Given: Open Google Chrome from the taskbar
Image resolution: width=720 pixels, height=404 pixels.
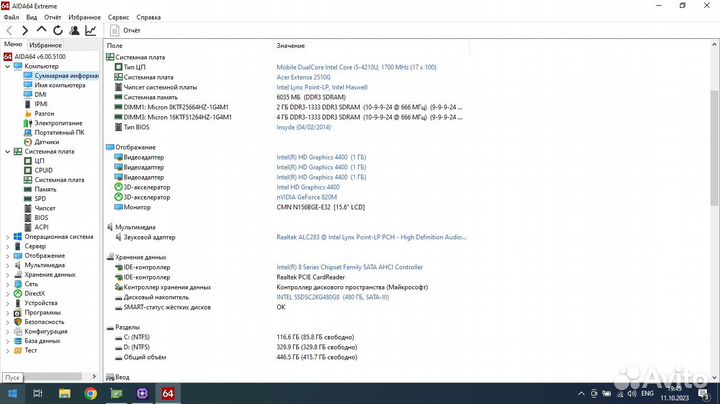Looking at the screenshot, I should [90, 393].
